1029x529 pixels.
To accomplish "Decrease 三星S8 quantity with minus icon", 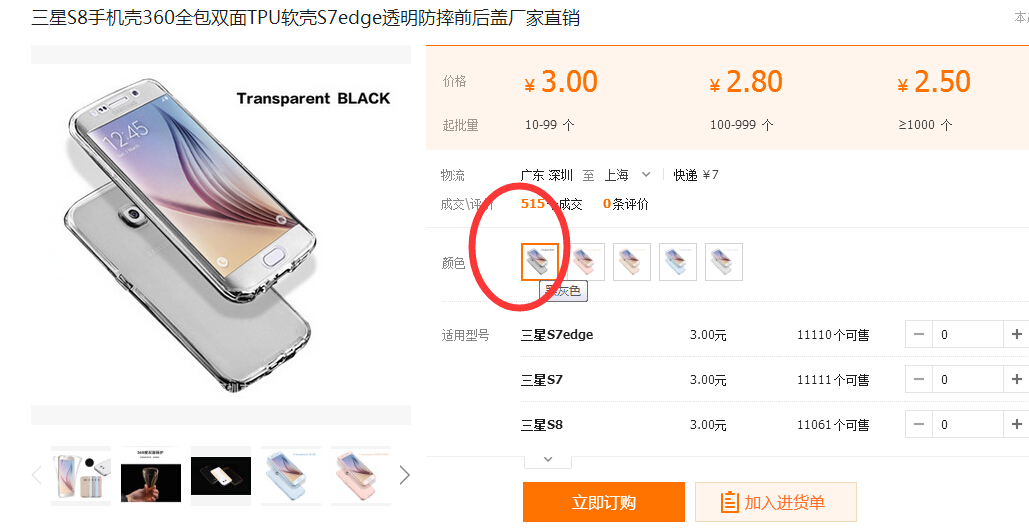I will coord(919,424).
